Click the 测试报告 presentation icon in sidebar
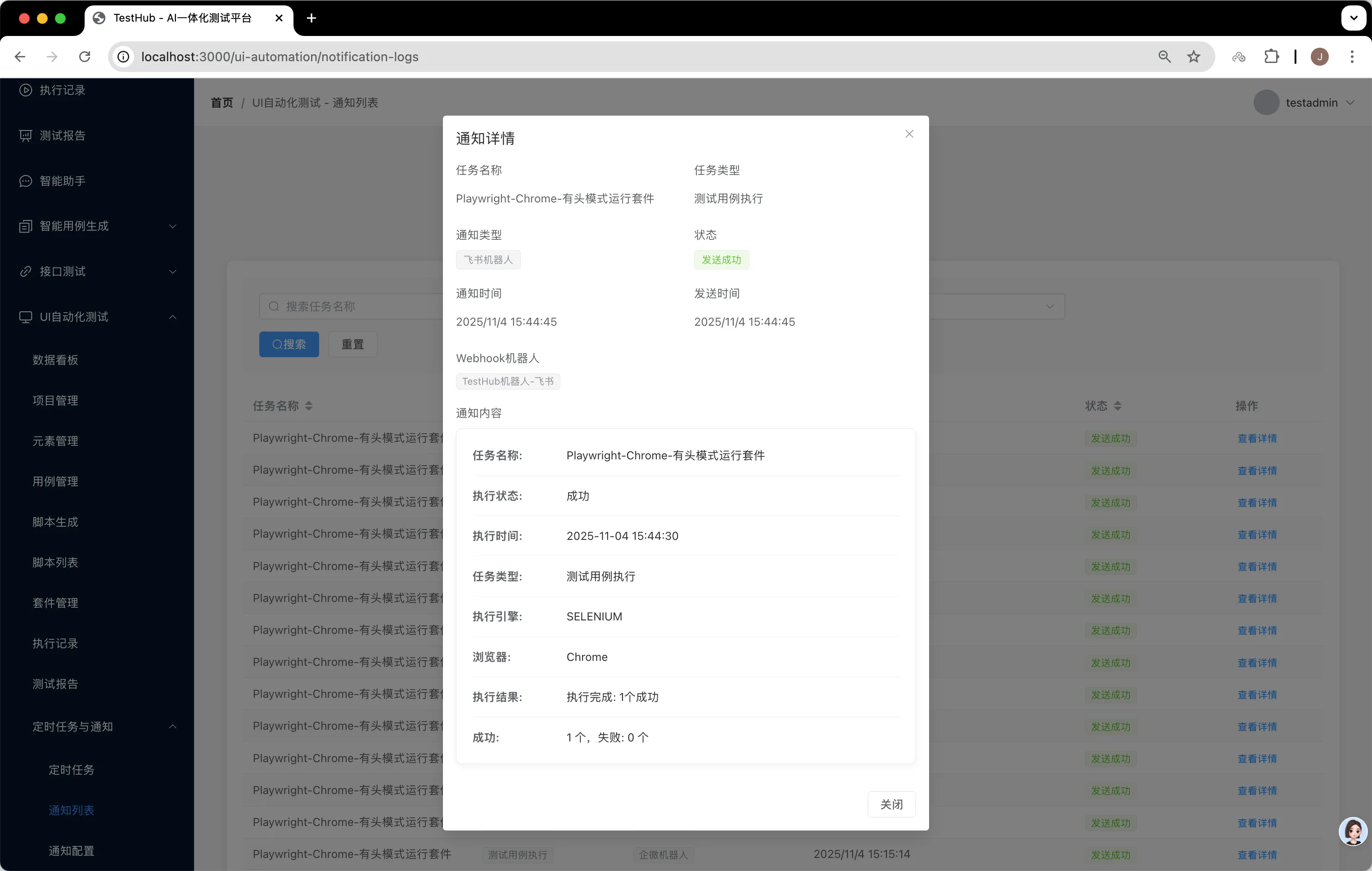Viewport: 1372px width, 871px height. (x=25, y=135)
